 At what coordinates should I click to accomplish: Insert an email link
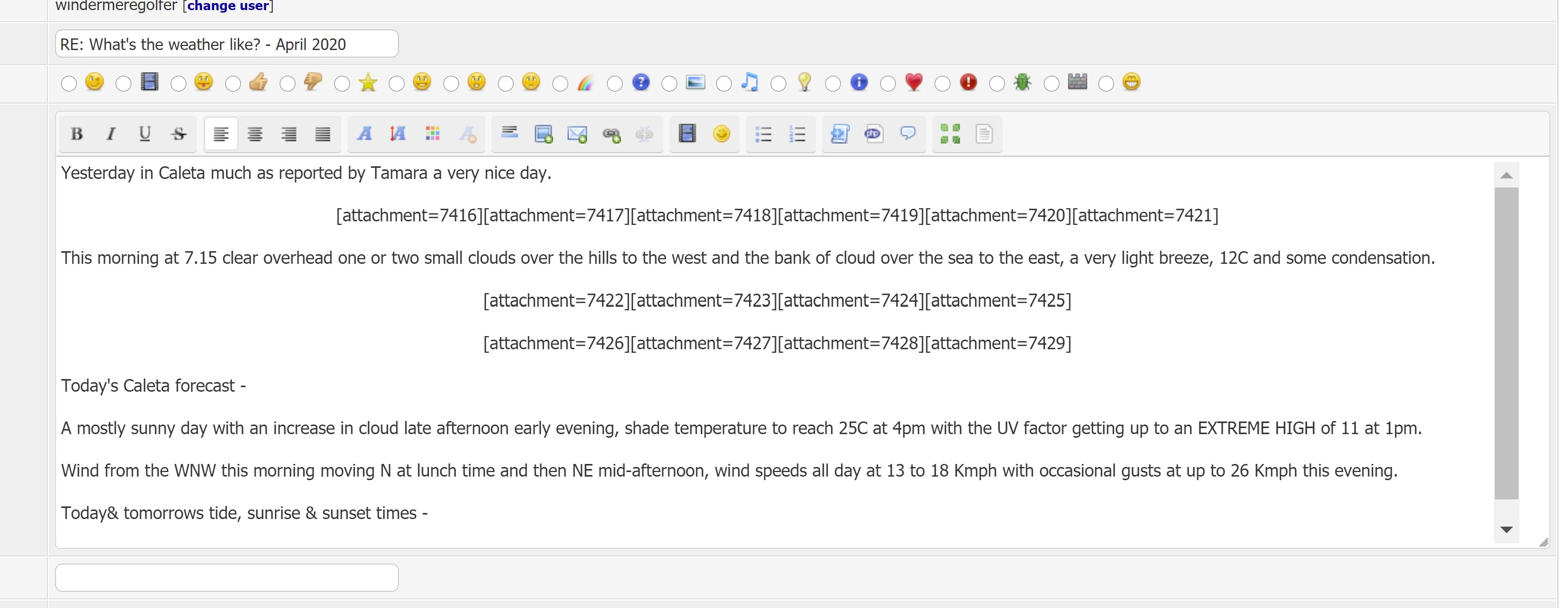point(577,134)
